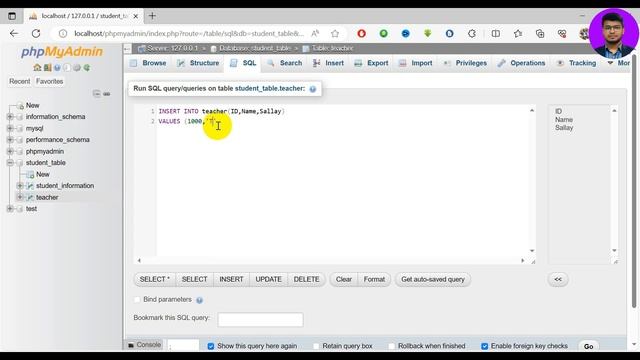
Task: Uncheck Show this query here again
Action: coord(211,346)
